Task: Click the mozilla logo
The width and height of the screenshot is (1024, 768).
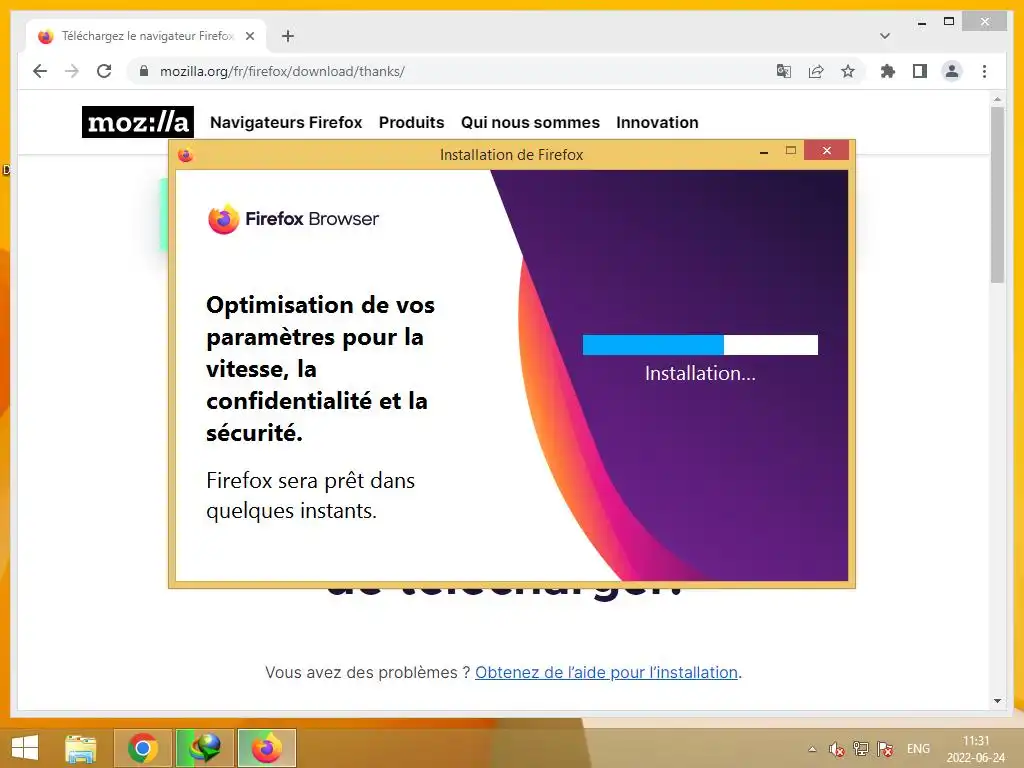Action: (138, 122)
